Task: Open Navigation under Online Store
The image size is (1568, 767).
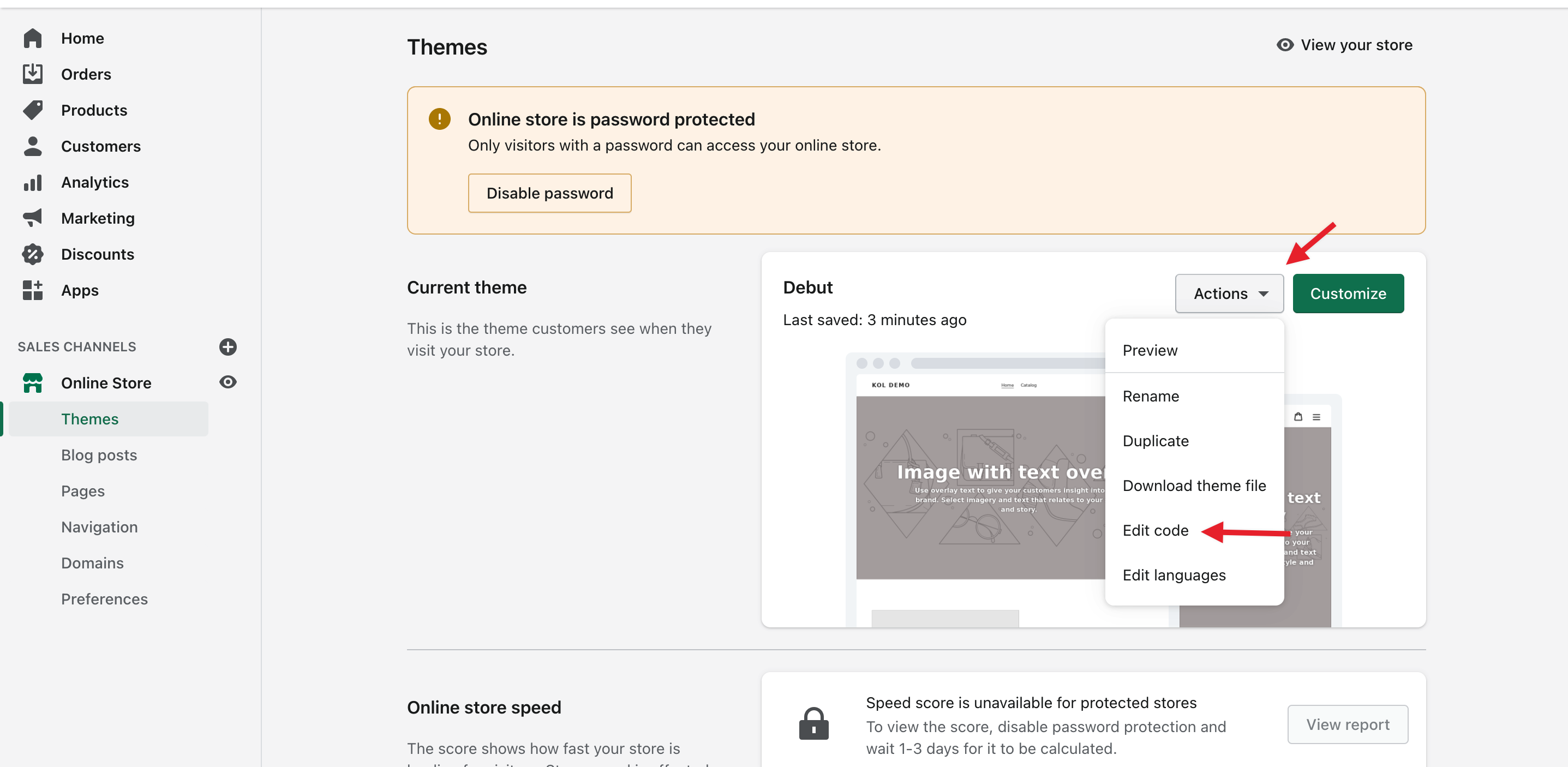Action: click(x=99, y=527)
